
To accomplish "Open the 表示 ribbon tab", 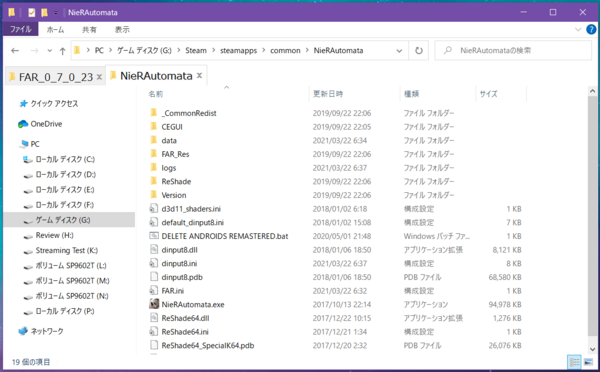I will coord(122,29).
